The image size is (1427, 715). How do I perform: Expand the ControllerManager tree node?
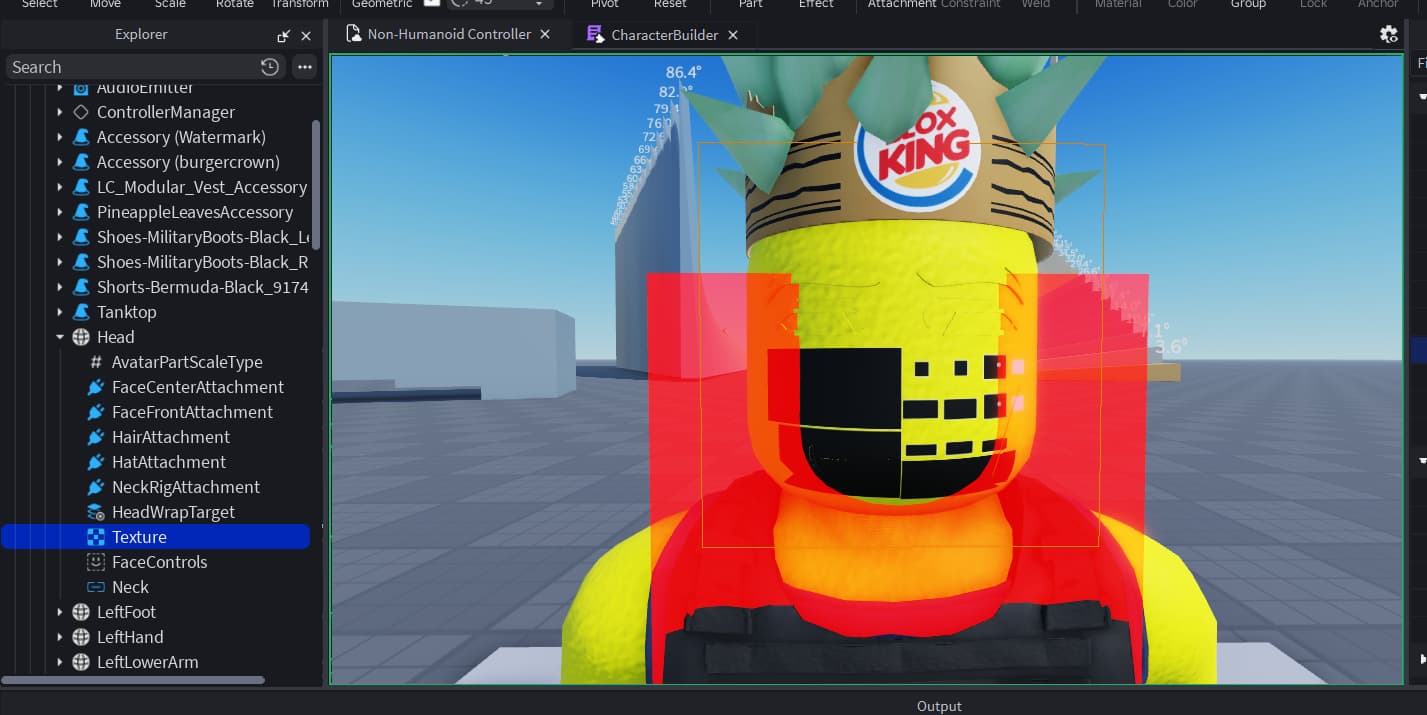coord(60,112)
